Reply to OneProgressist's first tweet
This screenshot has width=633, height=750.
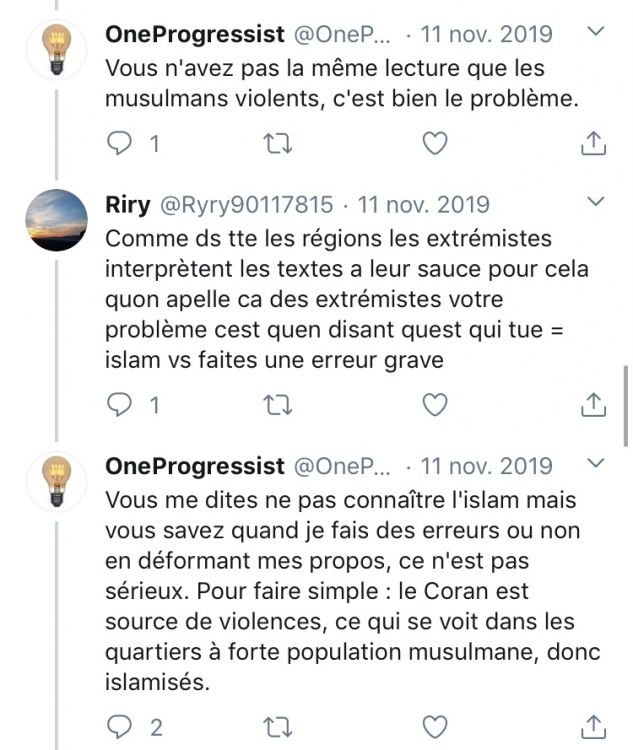click(x=120, y=144)
